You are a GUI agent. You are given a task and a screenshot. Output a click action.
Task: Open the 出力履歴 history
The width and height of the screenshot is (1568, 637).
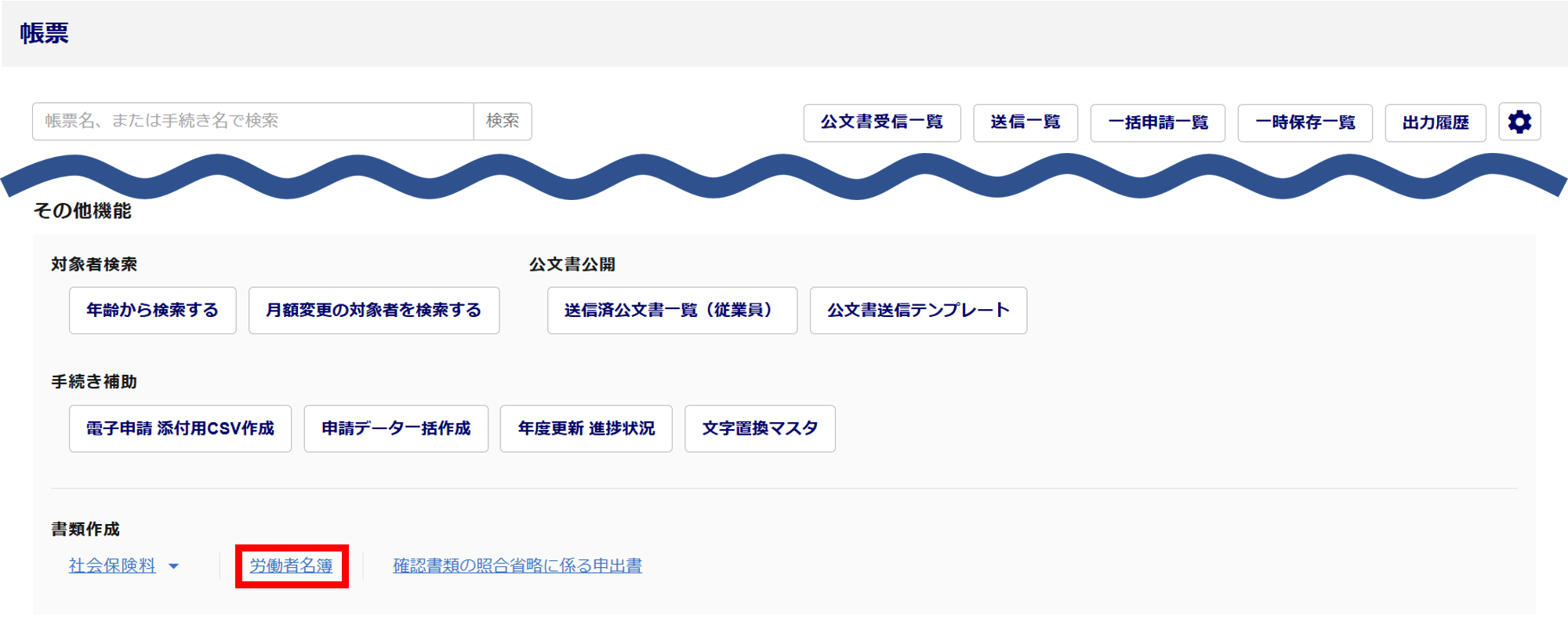pyautogui.click(x=1435, y=122)
